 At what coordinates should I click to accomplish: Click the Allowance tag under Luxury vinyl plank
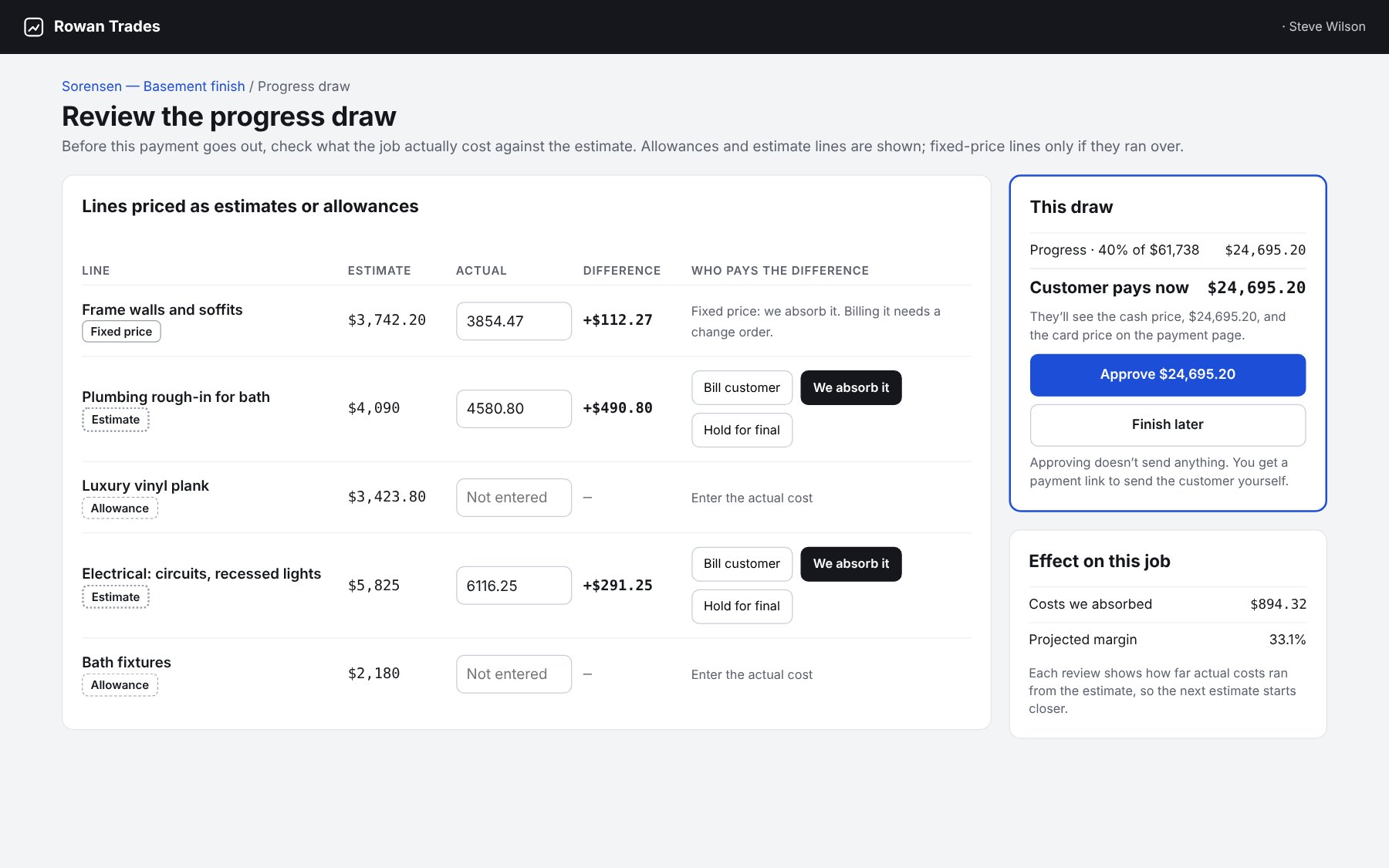[120, 508]
